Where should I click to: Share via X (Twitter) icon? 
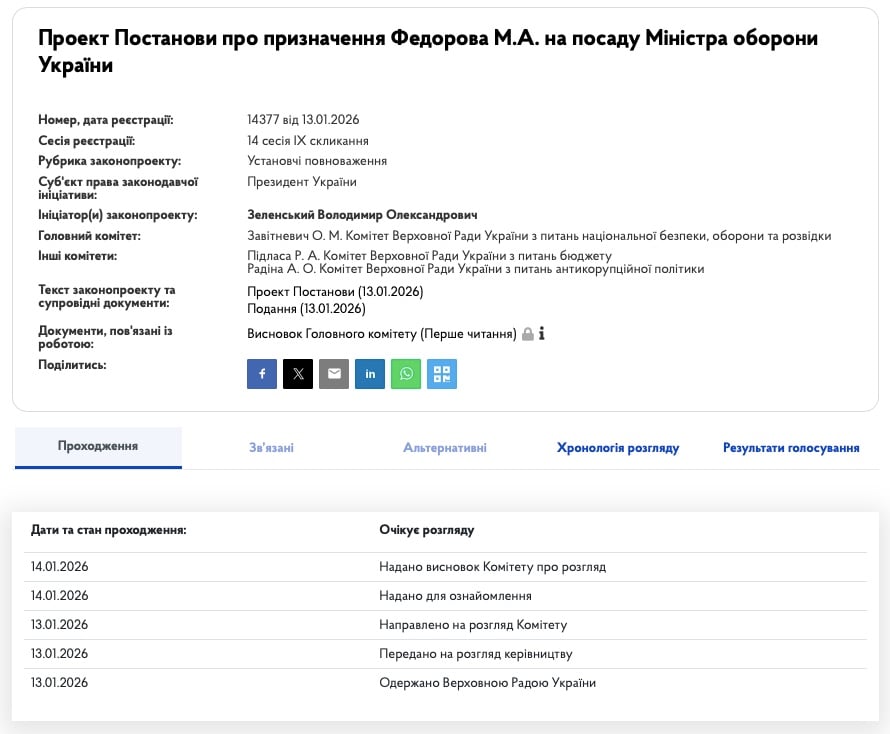pos(297,374)
